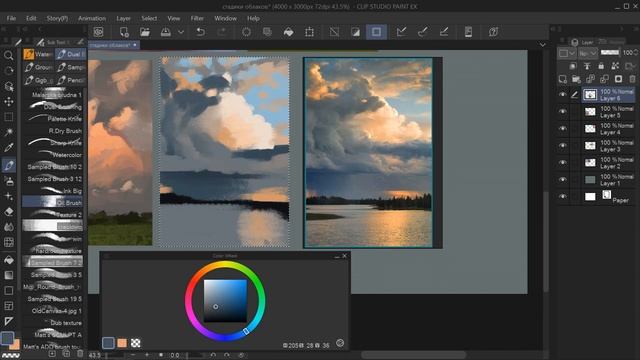Select the Palette Knife brush
The height and width of the screenshot is (360, 640).
coord(53,119)
